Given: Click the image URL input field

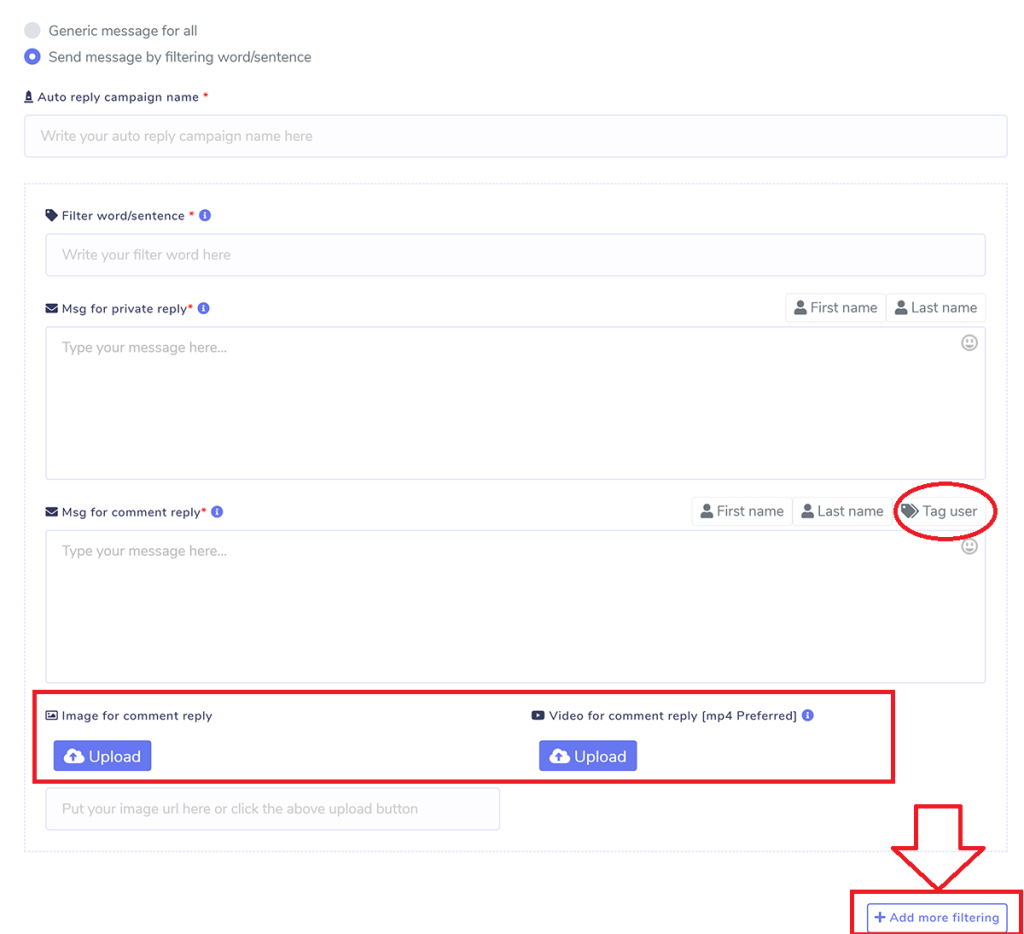Looking at the screenshot, I should (x=272, y=809).
